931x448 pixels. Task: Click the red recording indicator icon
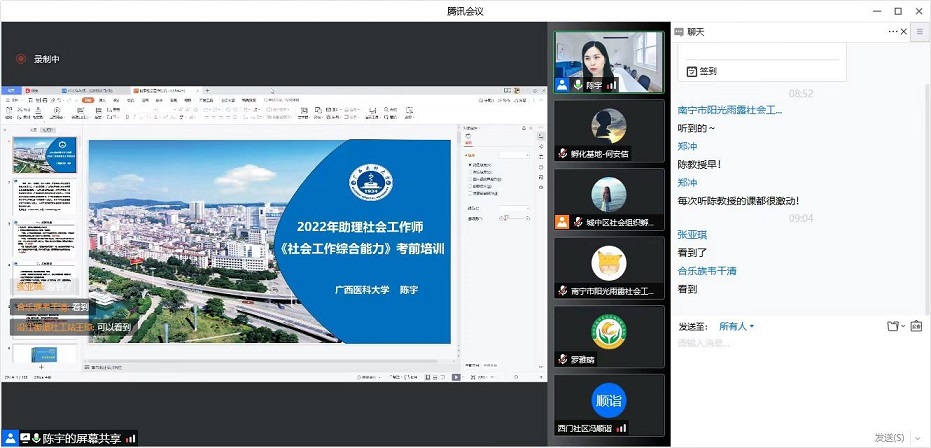(19, 59)
